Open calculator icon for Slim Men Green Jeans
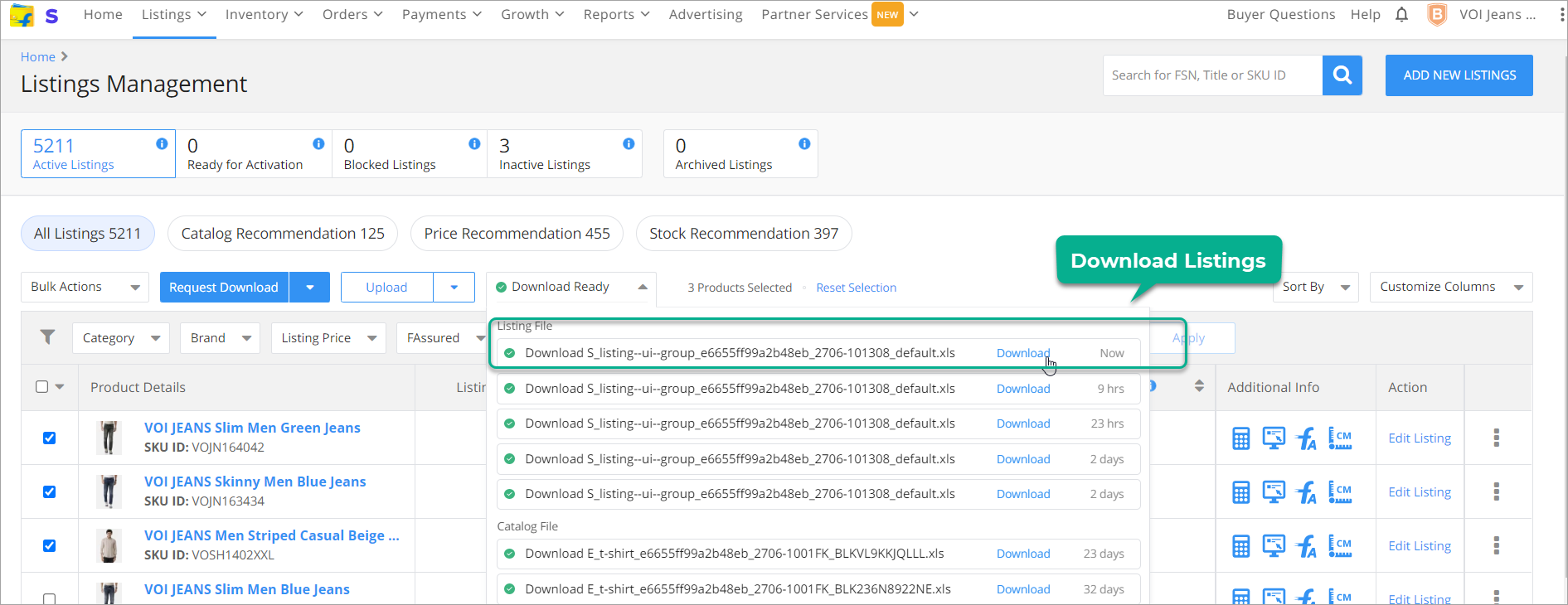Image resolution: width=1568 pixels, height=605 pixels. 1240,438
